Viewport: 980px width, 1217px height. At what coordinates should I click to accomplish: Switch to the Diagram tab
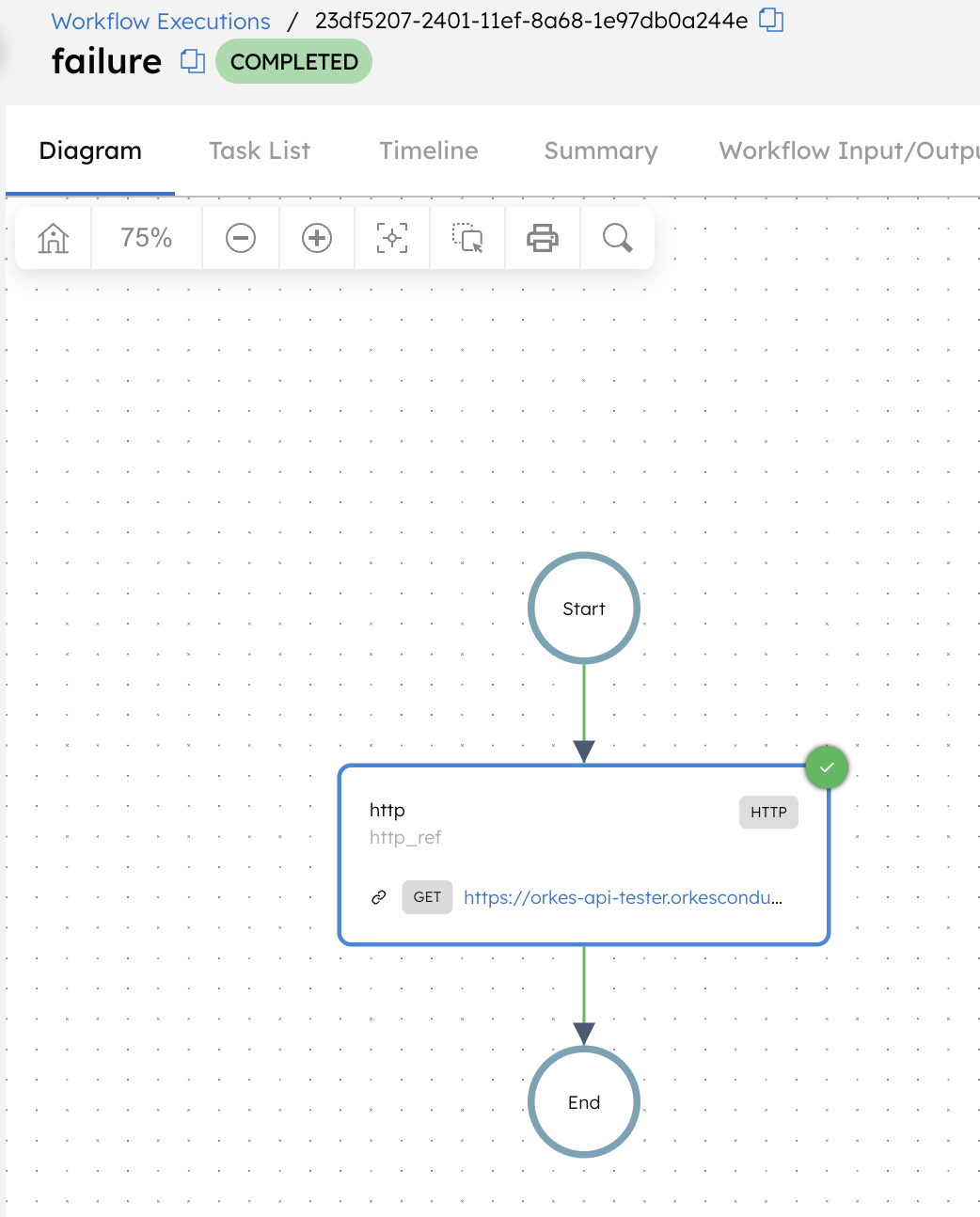click(x=90, y=150)
